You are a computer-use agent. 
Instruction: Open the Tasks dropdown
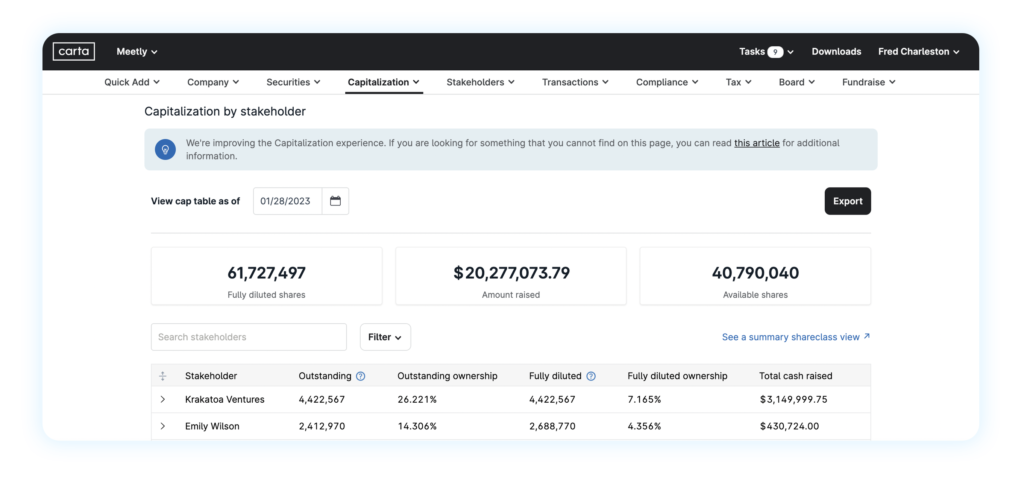[766, 52]
